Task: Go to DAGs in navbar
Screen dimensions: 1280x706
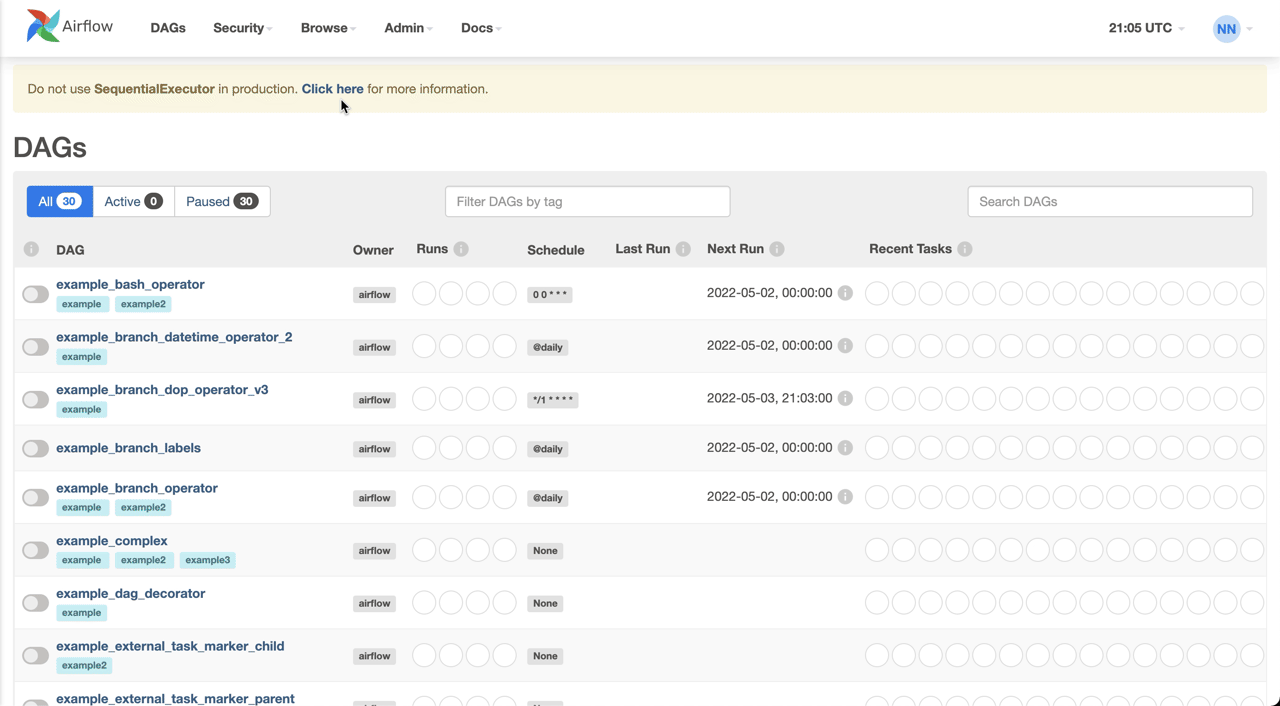Action: 168,28
